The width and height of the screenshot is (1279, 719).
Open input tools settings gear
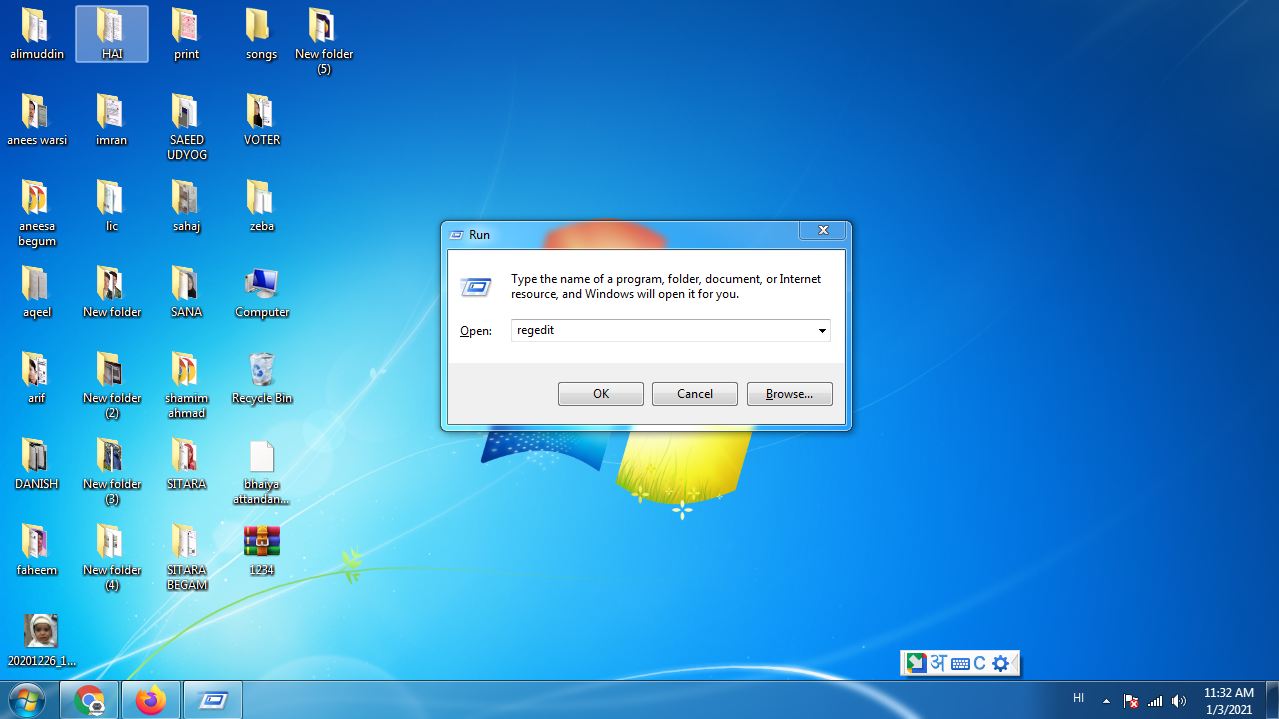1001,663
